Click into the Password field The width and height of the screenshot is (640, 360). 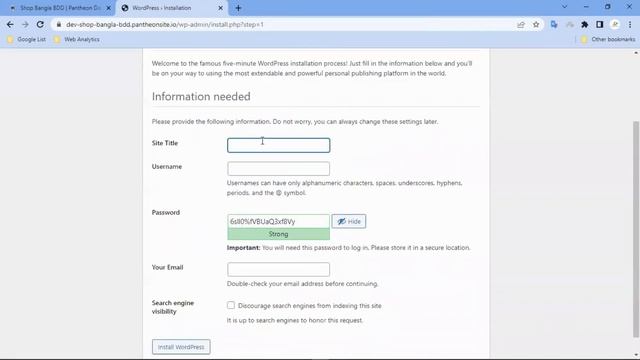coord(278,221)
